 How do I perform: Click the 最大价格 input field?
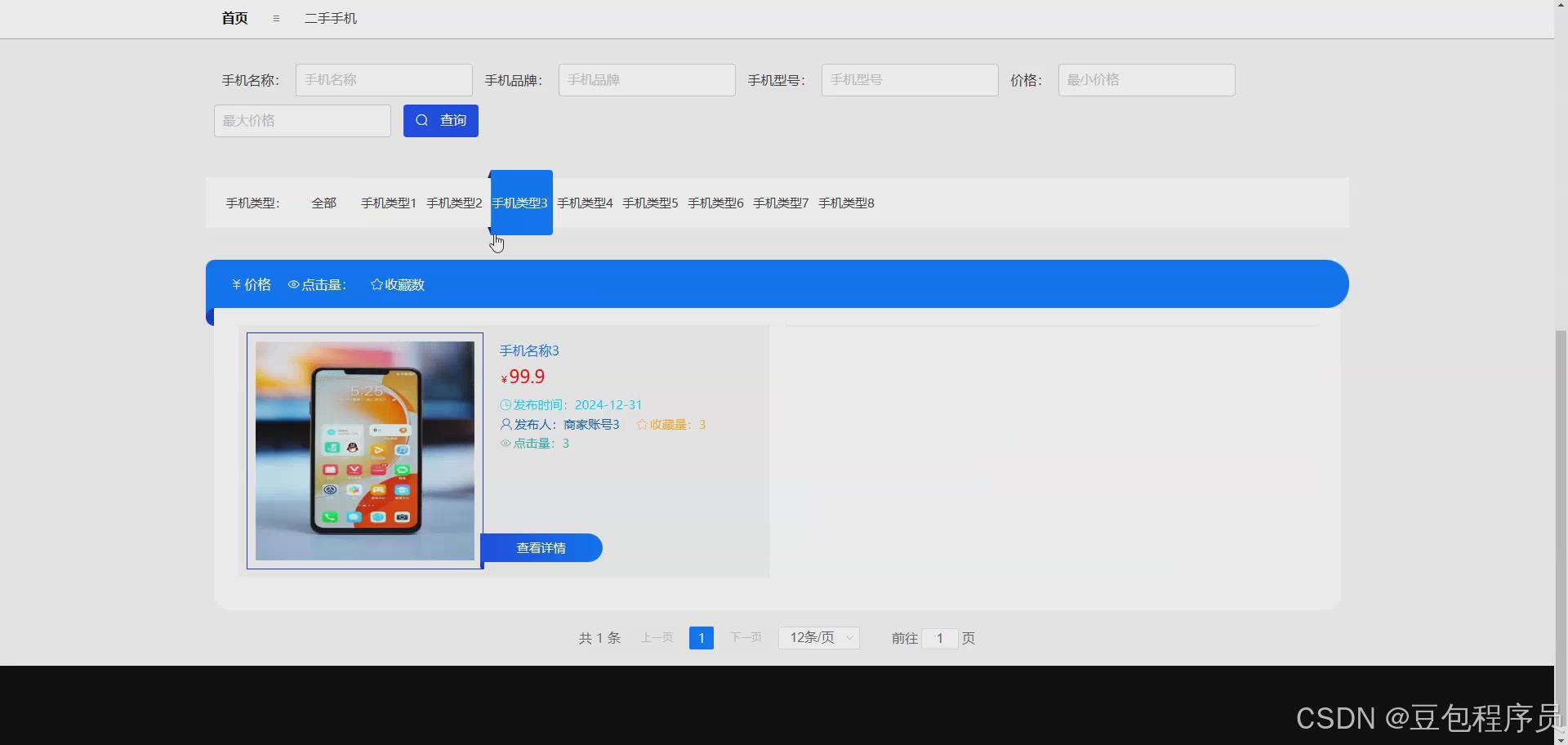[302, 121]
